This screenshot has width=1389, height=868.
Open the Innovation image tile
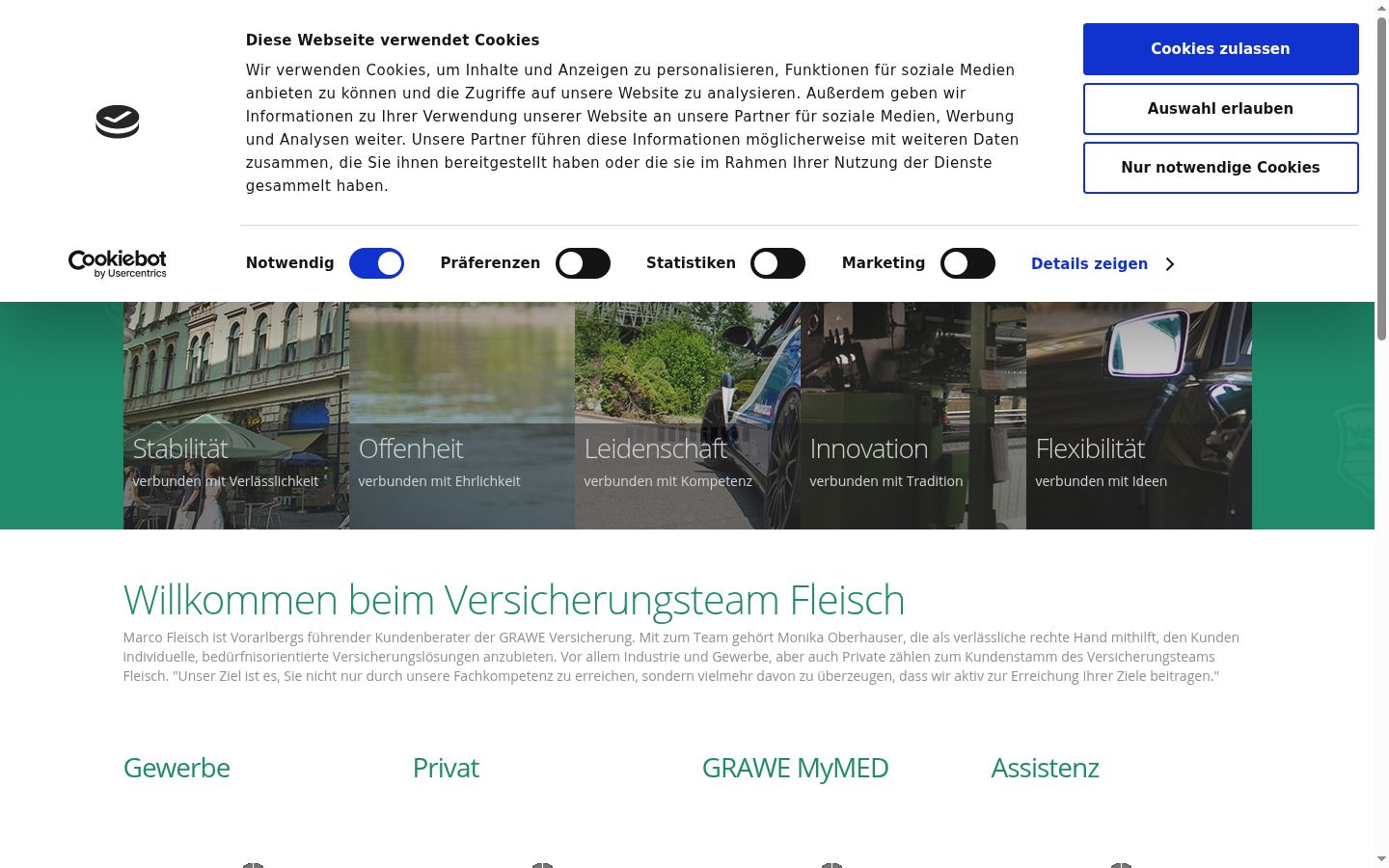(913, 416)
